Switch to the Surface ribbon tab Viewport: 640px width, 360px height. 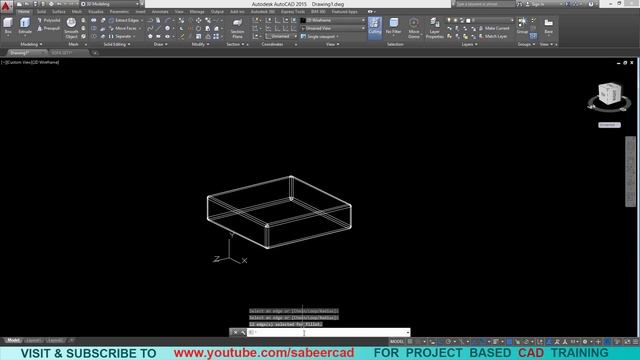(x=59, y=12)
